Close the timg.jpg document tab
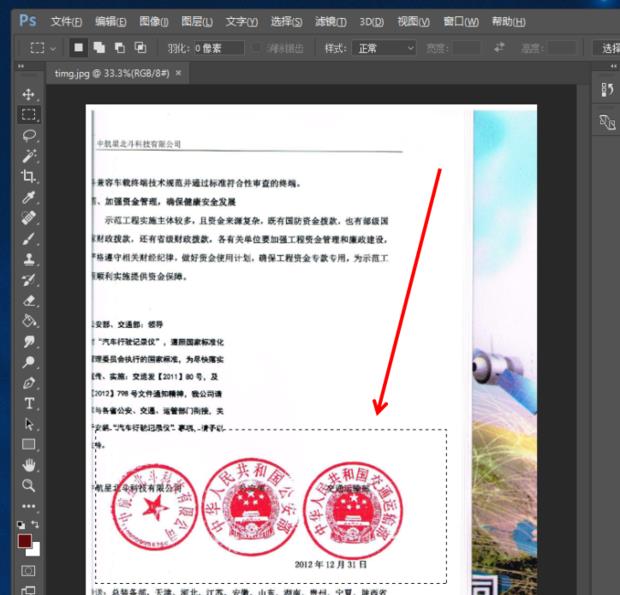 click(x=178, y=73)
